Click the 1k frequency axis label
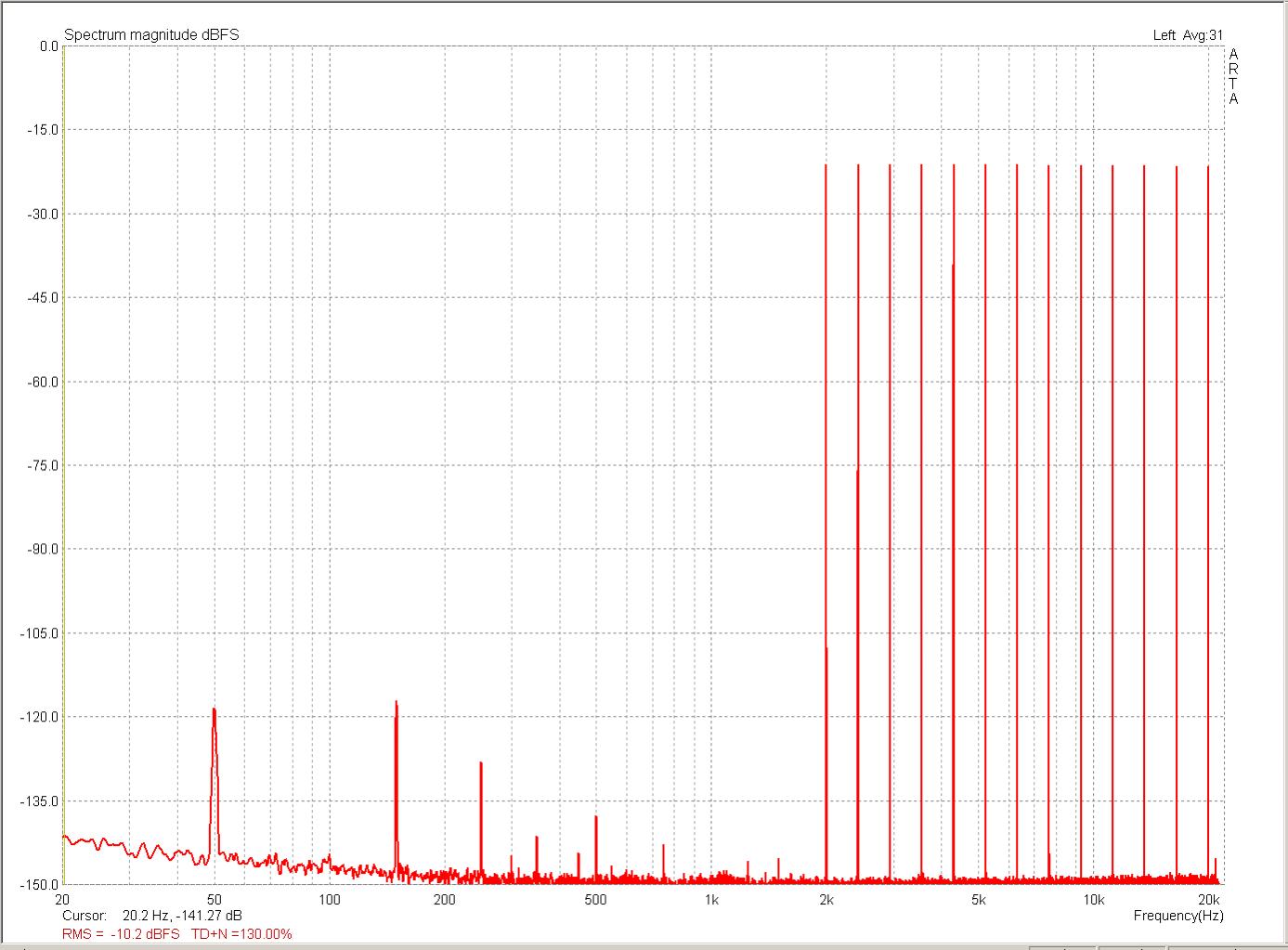 711,899
